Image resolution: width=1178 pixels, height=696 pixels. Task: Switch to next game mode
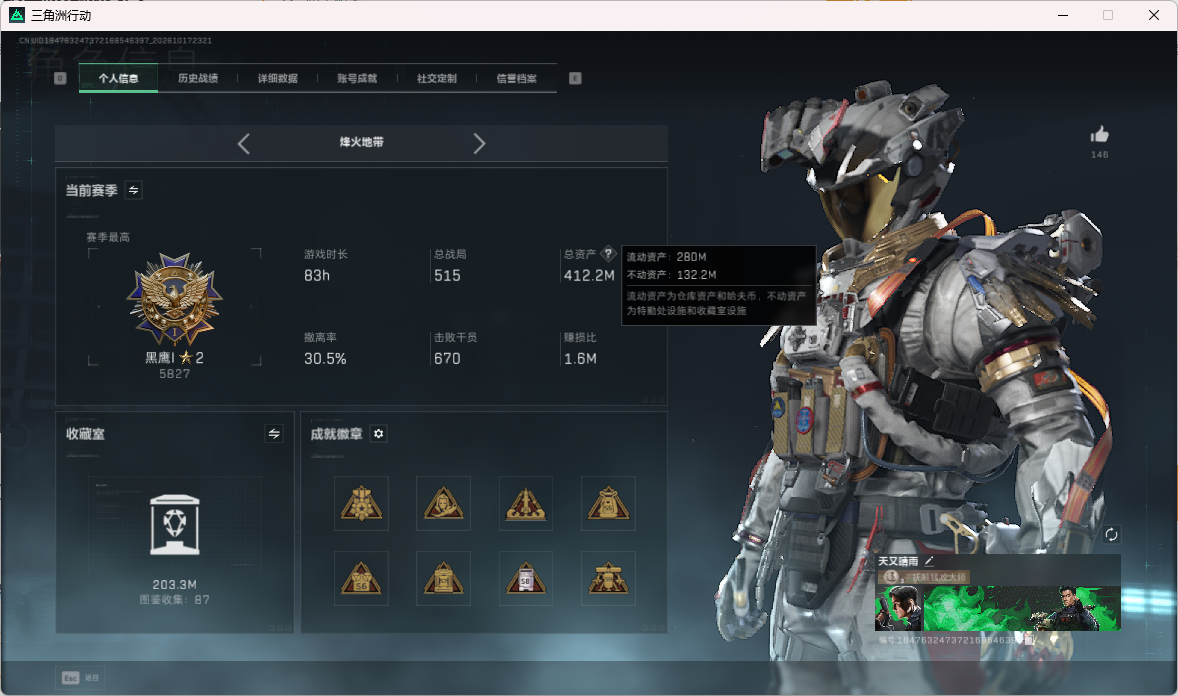point(479,144)
